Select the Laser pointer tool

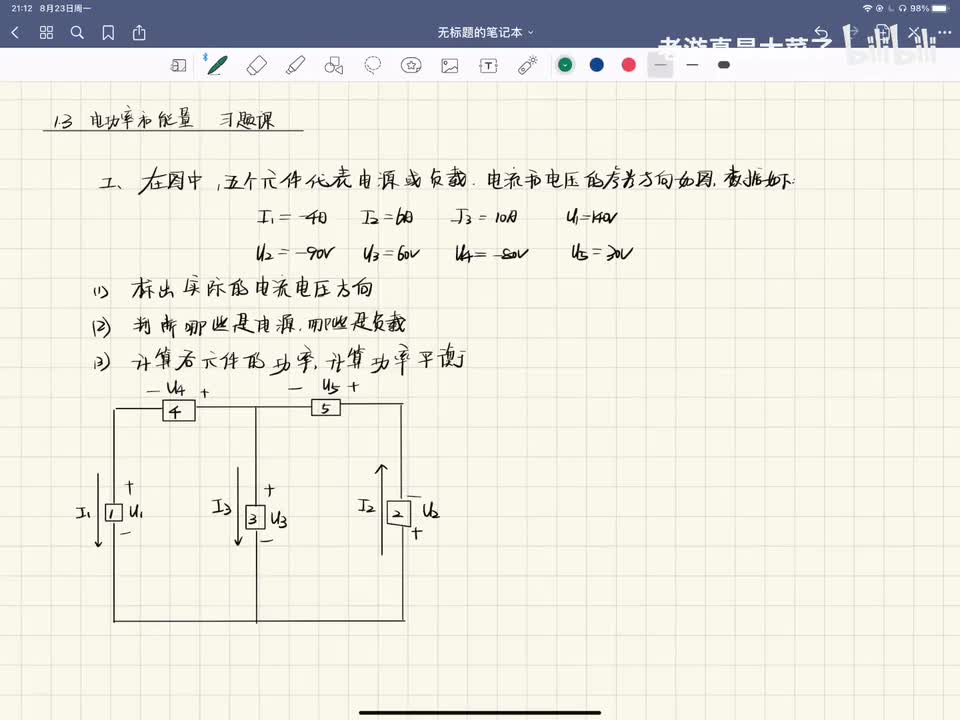point(527,66)
